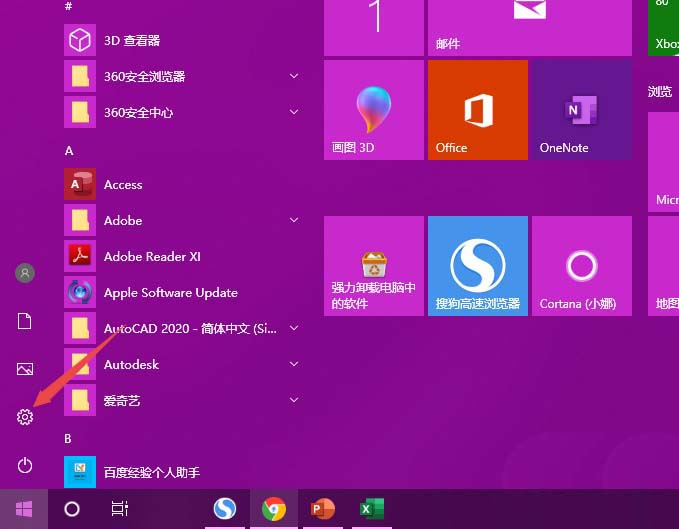Expand the Autodesk folder chevron
The height and width of the screenshot is (529, 679).
click(x=294, y=364)
